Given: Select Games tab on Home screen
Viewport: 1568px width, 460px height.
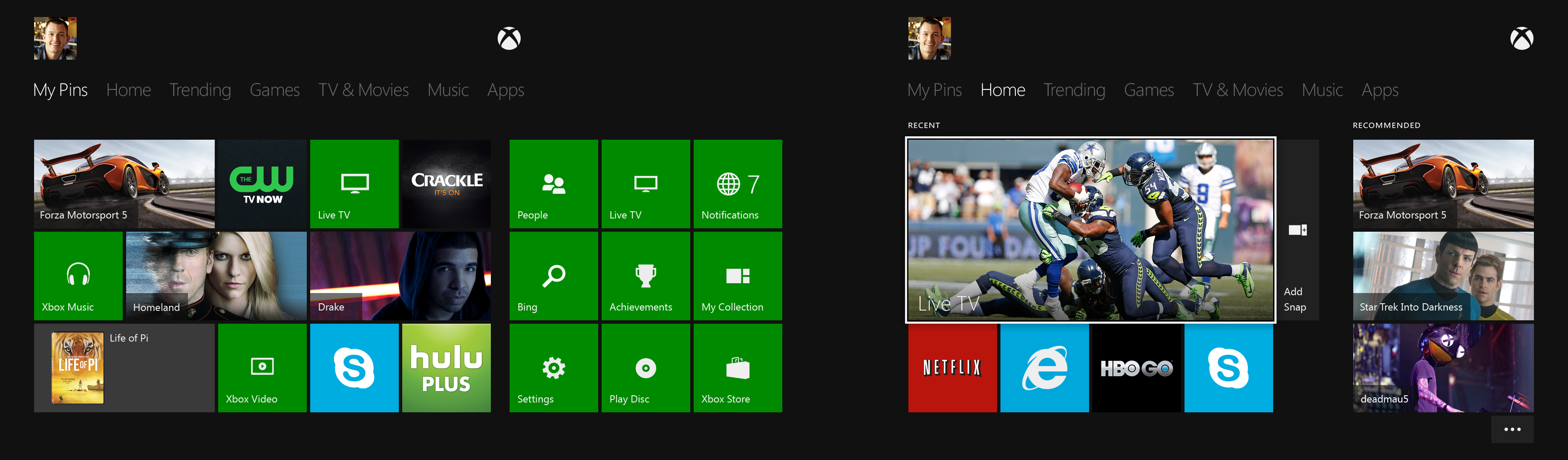Looking at the screenshot, I should (x=1148, y=90).
